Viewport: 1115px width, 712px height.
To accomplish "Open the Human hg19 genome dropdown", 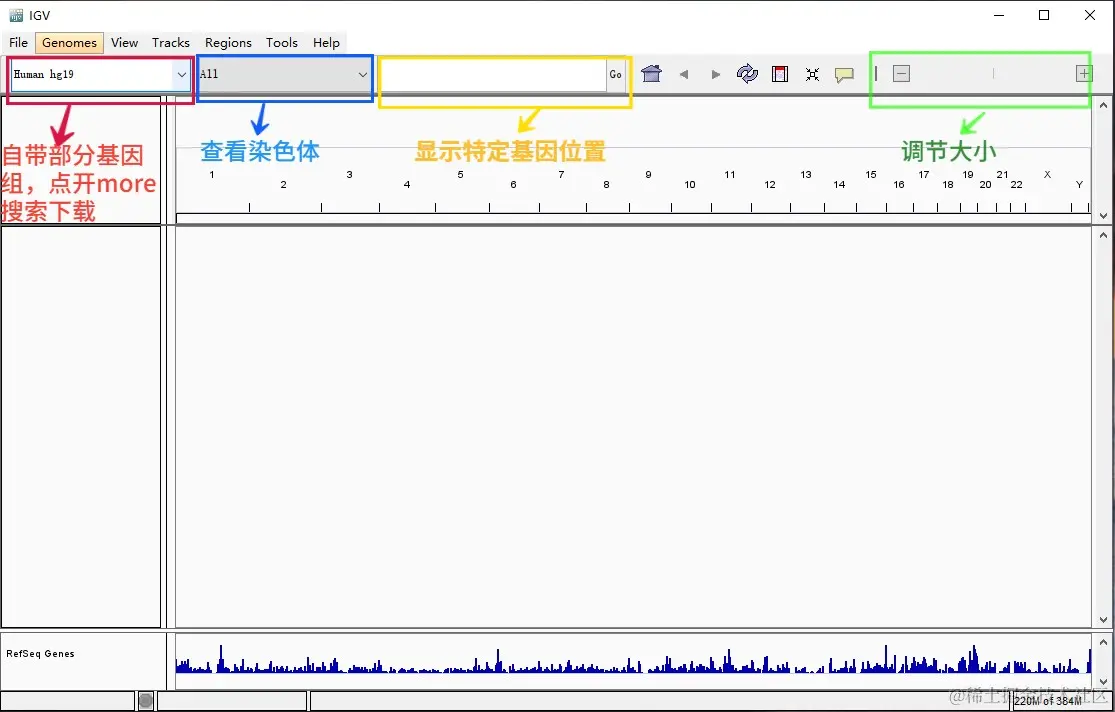I will pyautogui.click(x=100, y=74).
